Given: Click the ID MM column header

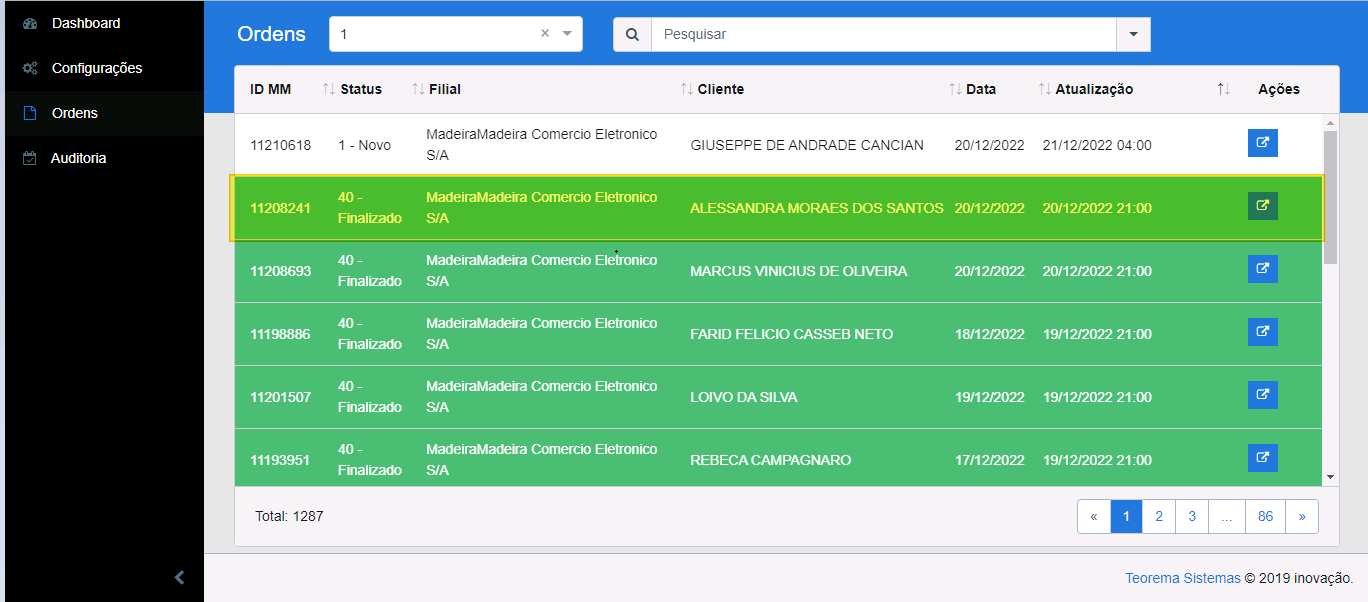Looking at the screenshot, I should point(270,89).
